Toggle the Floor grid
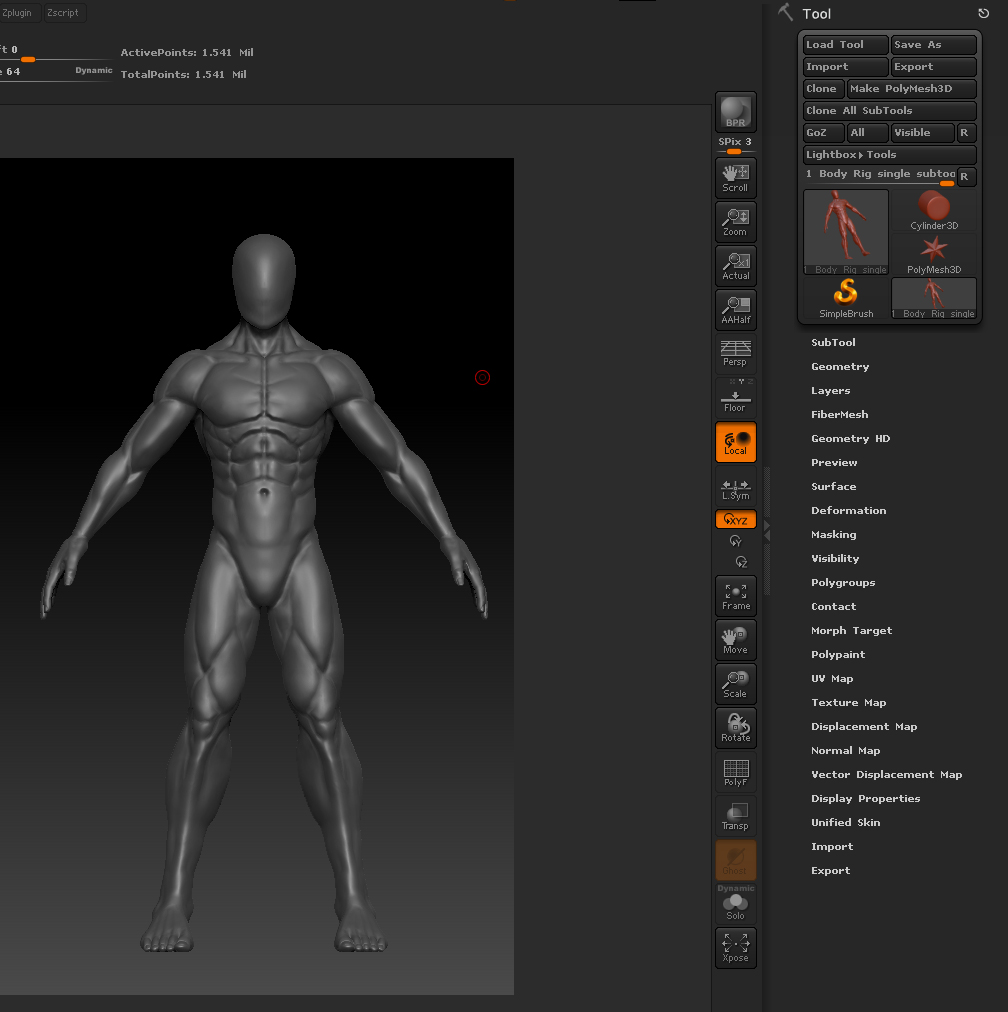The image size is (1008, 1012). coord(735,397)
